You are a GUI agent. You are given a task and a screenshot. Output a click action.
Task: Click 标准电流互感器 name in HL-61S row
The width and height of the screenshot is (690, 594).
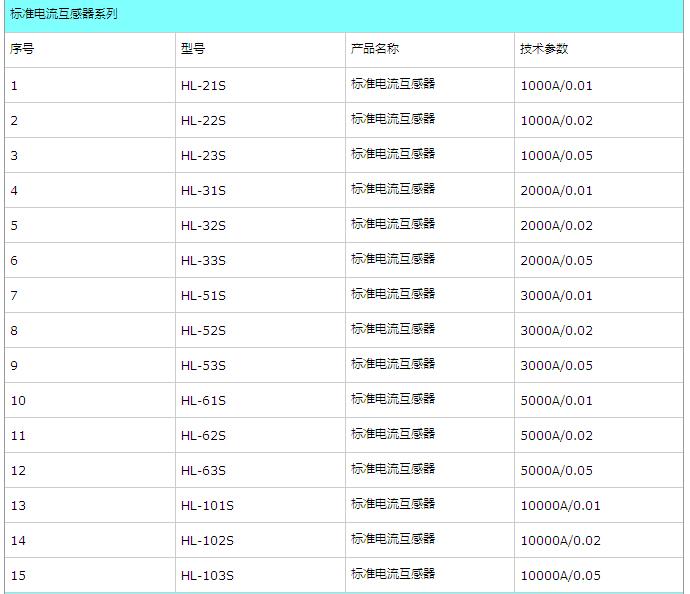pyautogui.click(x=393, y=398)
